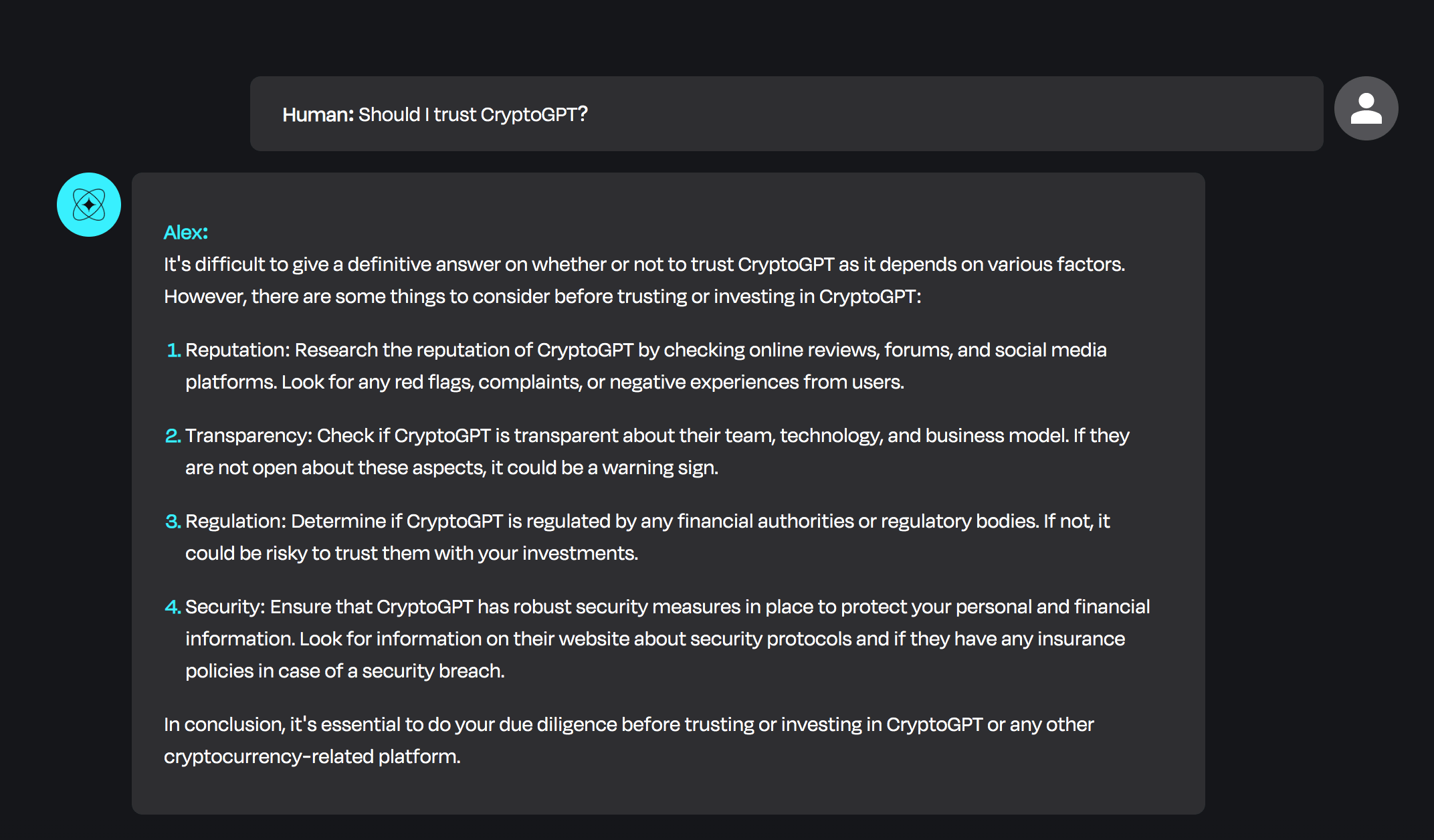
Task: Click the list number 1 marker
Action: pos(173,350)
